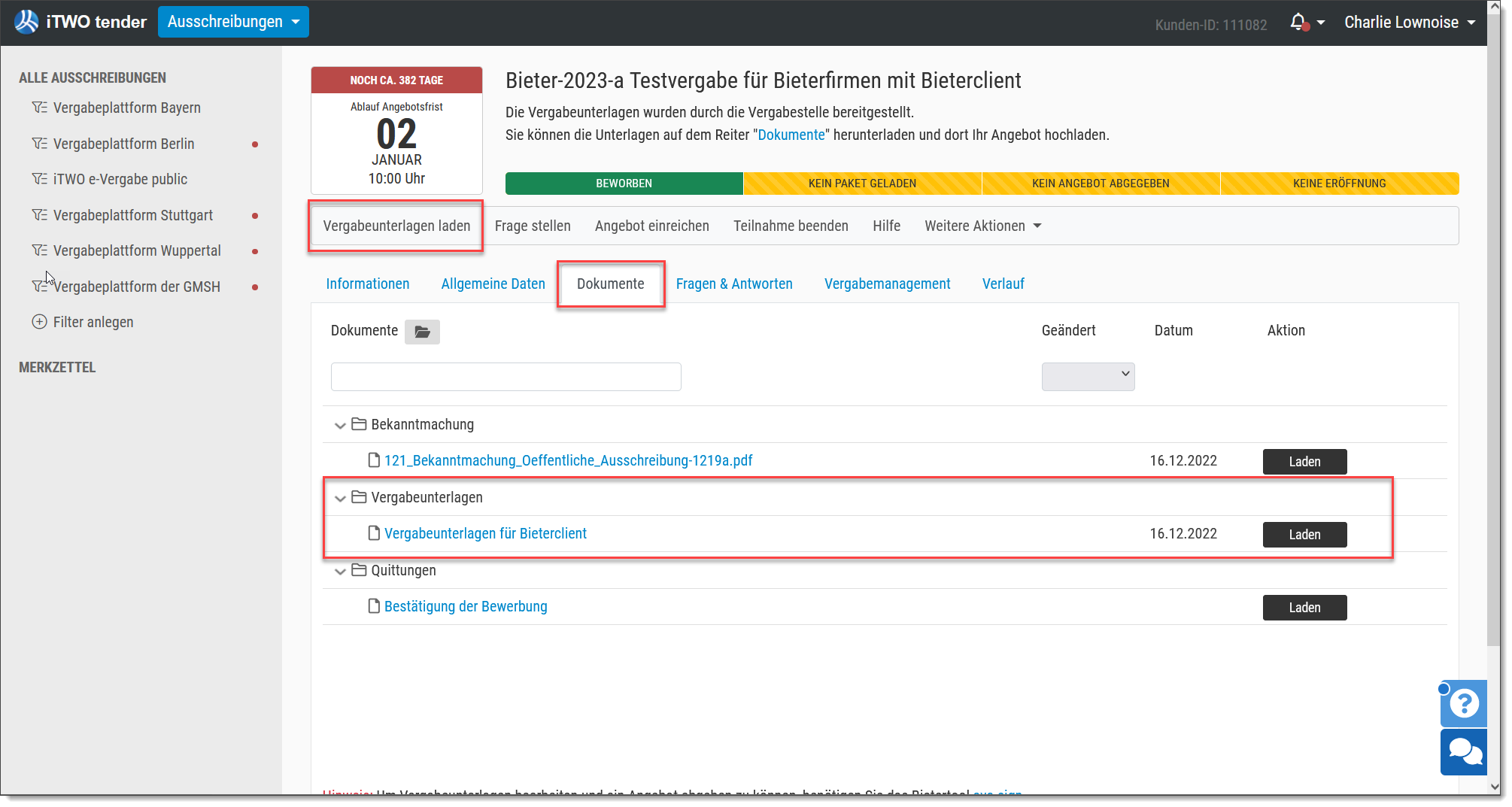1512x807 pixels.
Task: Click filter icon for Vergabeplattform Berlin
Action: (40, 144)
